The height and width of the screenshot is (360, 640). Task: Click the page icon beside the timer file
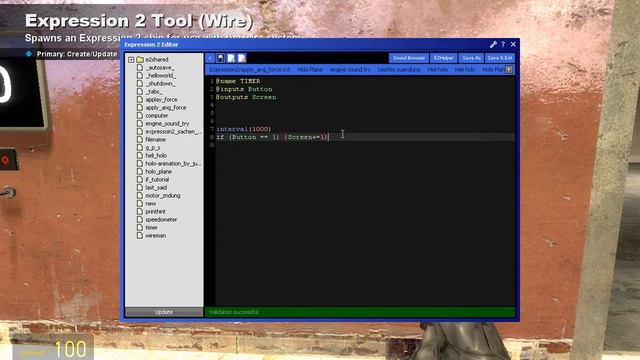tap(140, 228)
